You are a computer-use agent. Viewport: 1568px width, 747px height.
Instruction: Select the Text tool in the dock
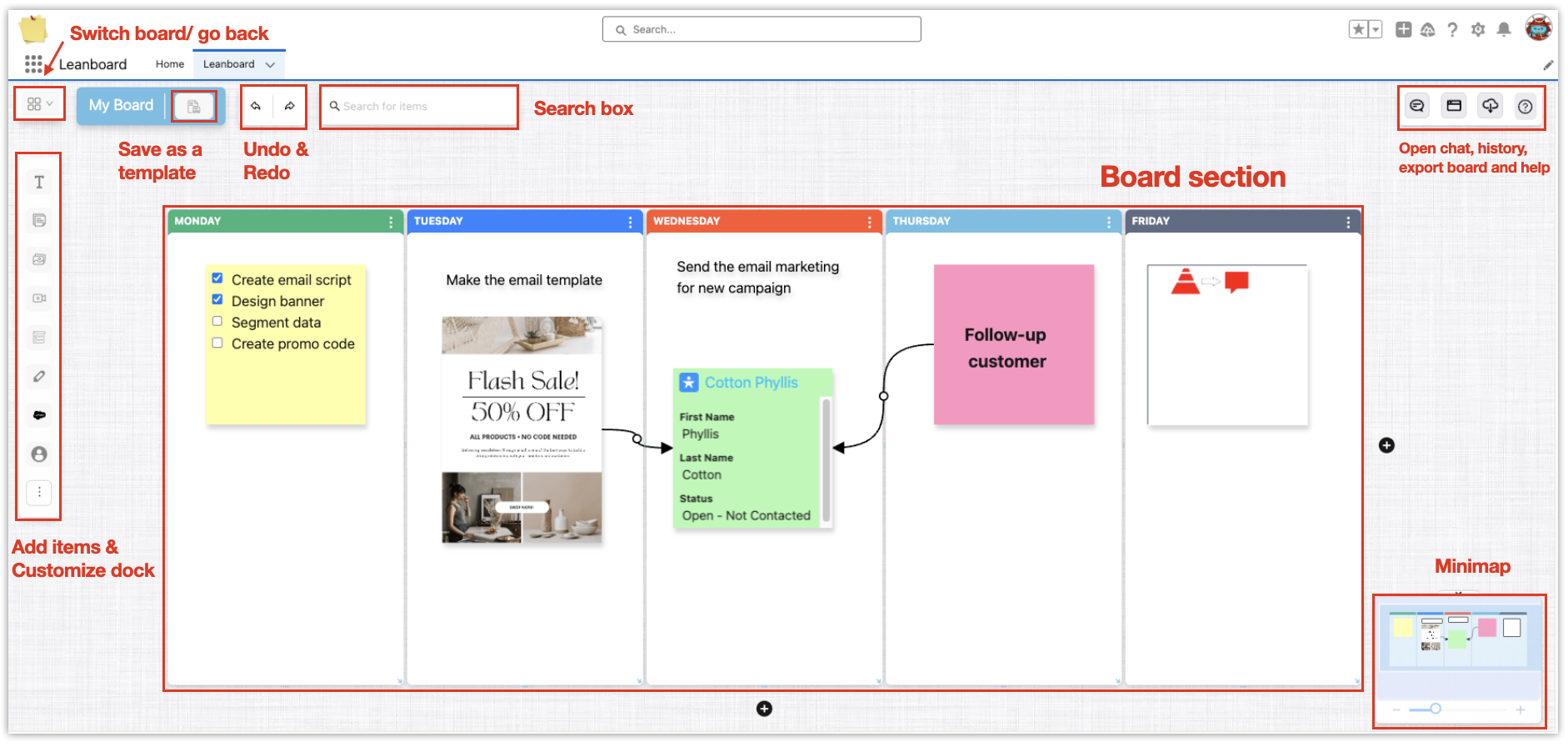(x=39, y=183)
